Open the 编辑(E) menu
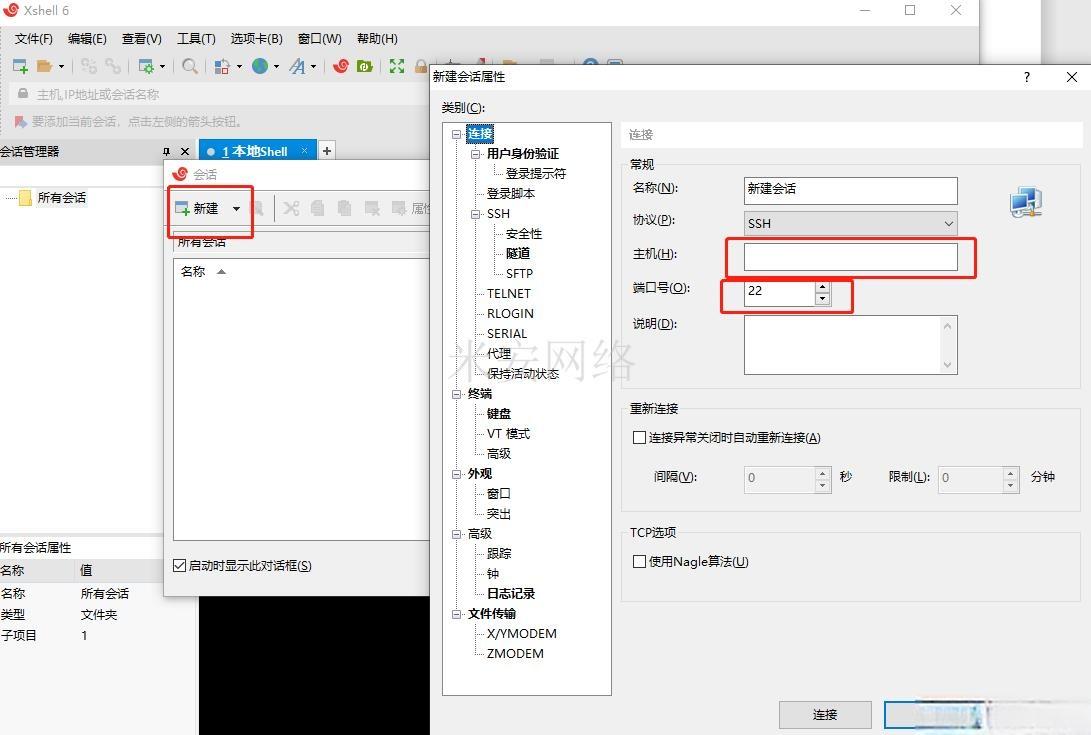Screen dimensions: 1091x735 coord(87,38)
